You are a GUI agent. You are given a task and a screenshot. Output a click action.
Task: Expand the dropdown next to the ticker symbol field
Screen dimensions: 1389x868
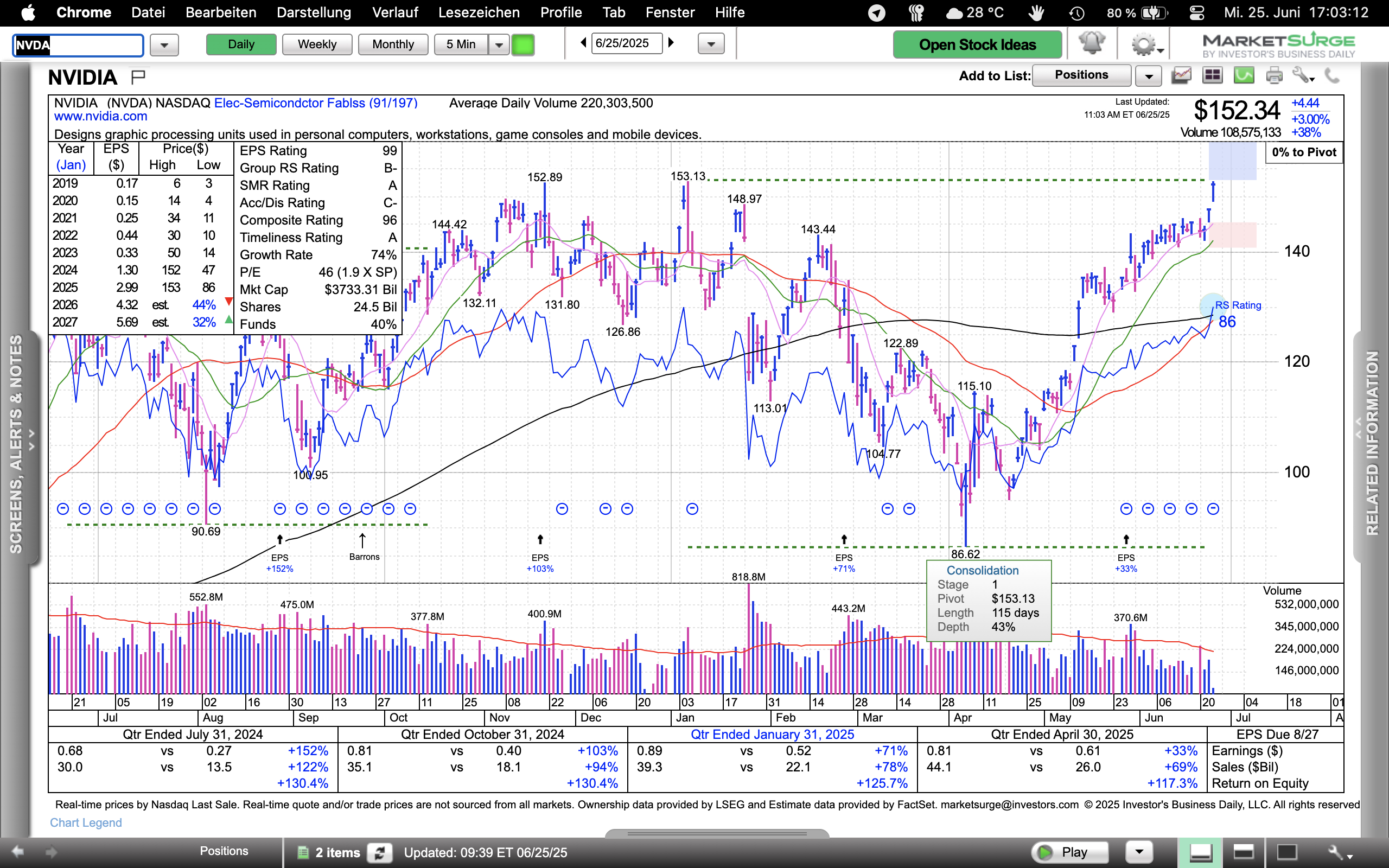click(x=164, y=45)
